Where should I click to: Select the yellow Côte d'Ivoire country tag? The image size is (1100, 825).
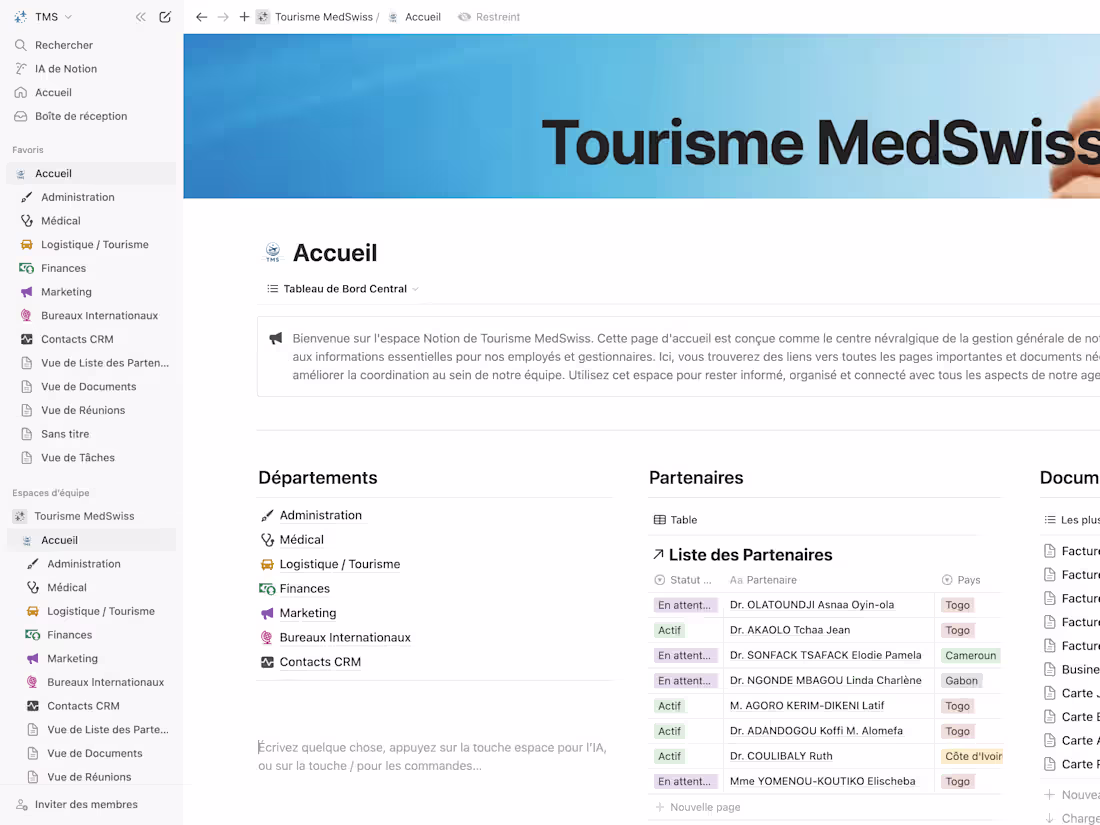coord(972,755)
